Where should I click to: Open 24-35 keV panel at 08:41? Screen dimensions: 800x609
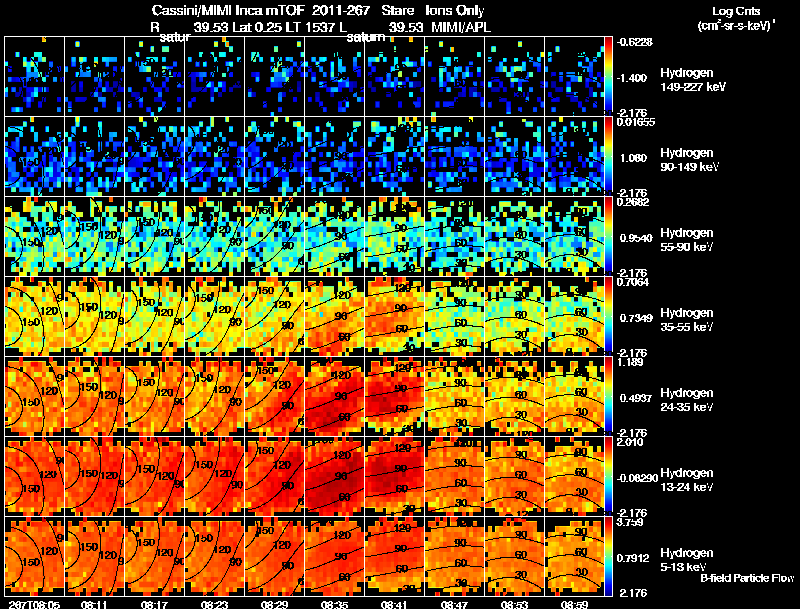tap(394, 396)
